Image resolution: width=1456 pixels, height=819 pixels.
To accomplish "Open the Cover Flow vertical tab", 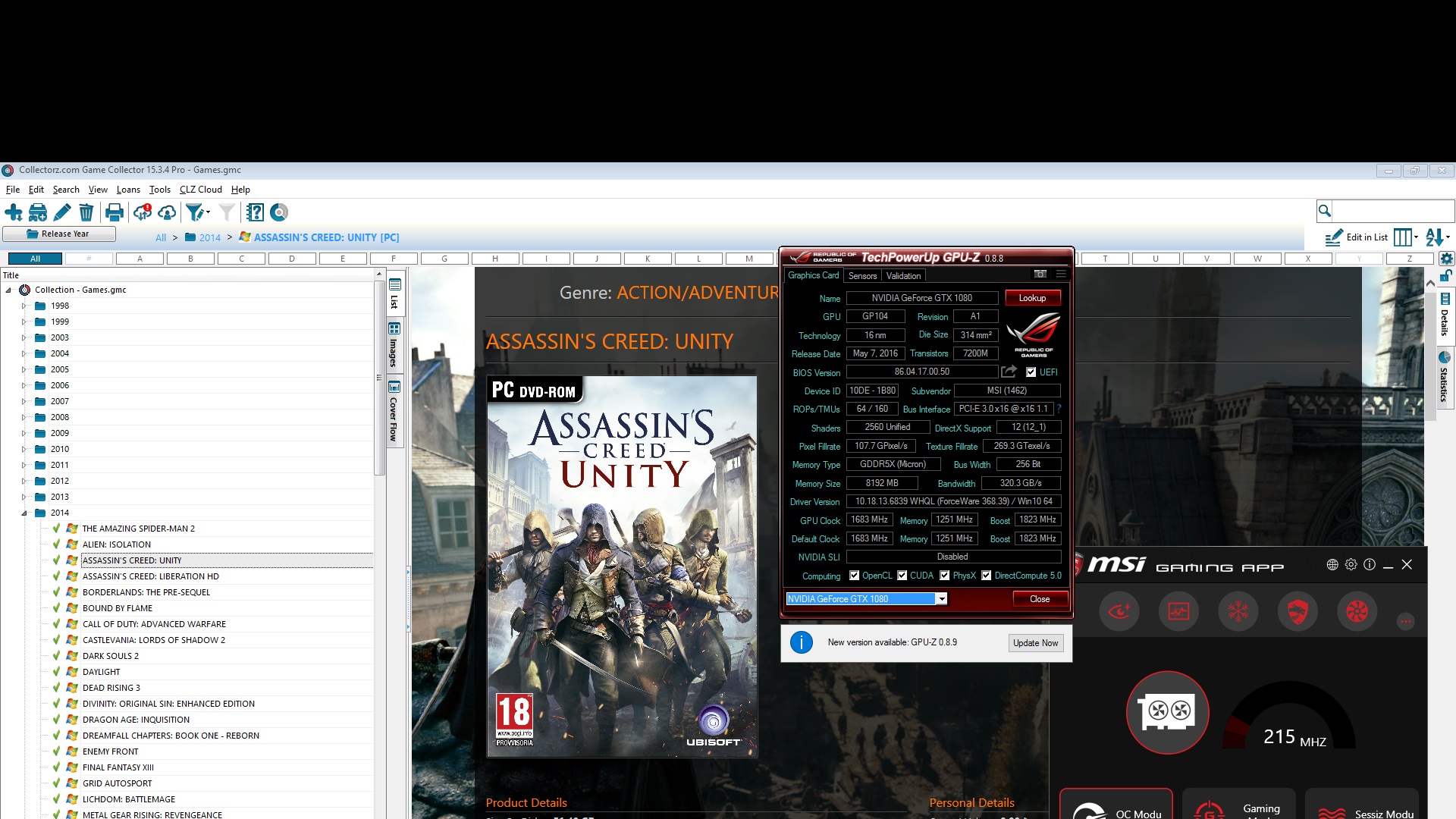I will tap(394, 410).
